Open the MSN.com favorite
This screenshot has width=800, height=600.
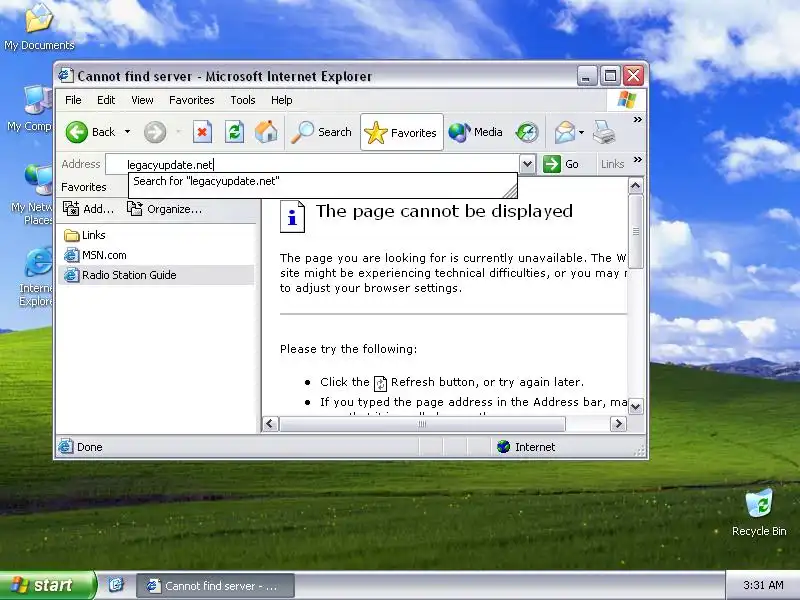point(95,255)
